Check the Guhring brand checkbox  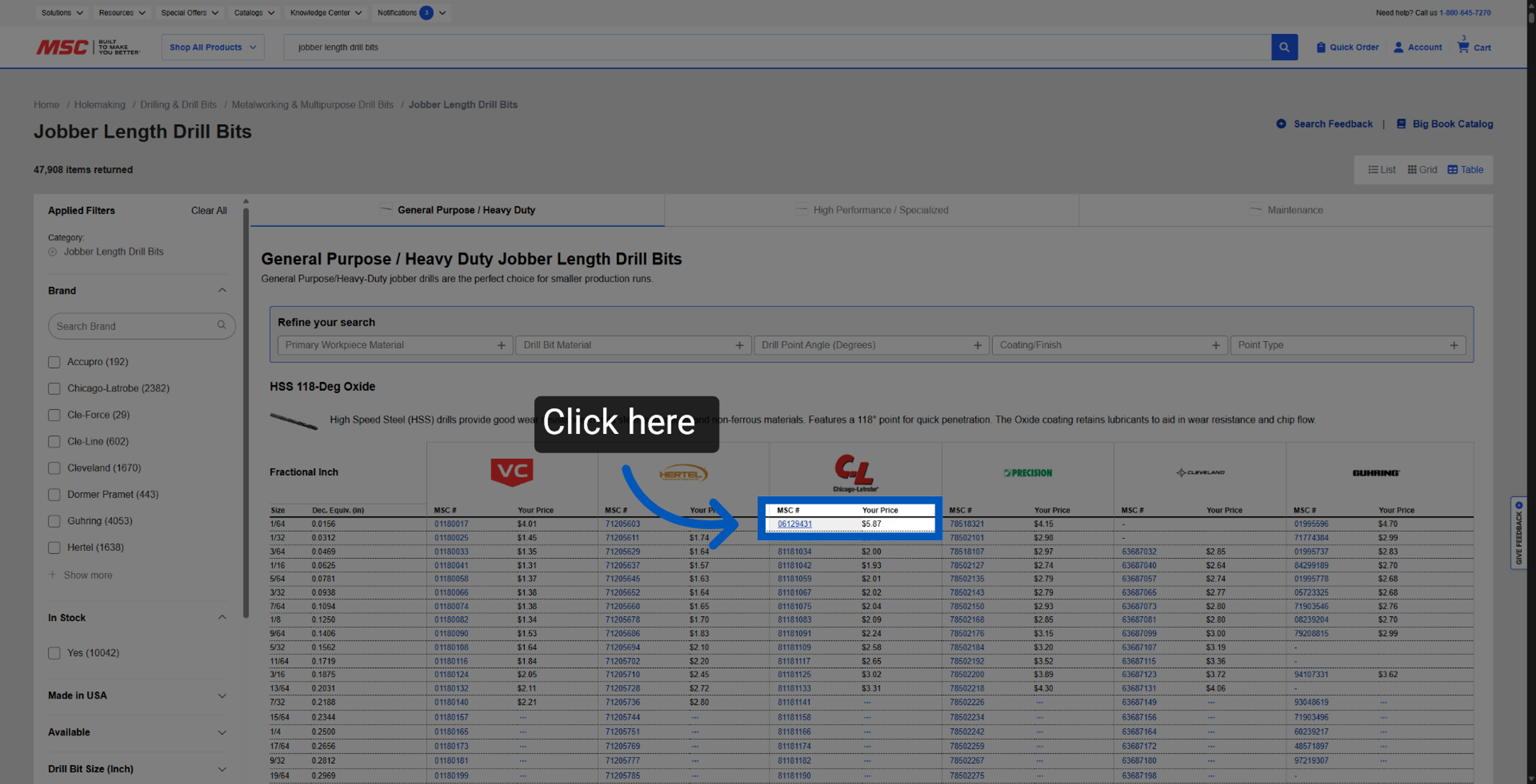click(54, 522)
